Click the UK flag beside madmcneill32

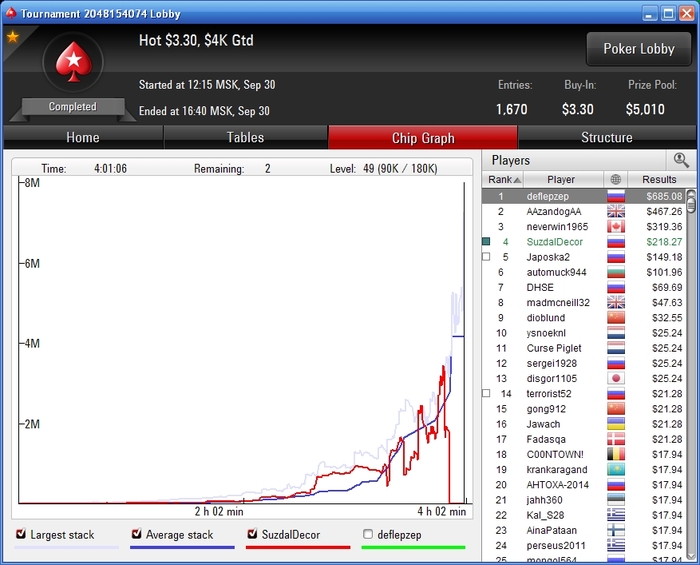point(616,303)
